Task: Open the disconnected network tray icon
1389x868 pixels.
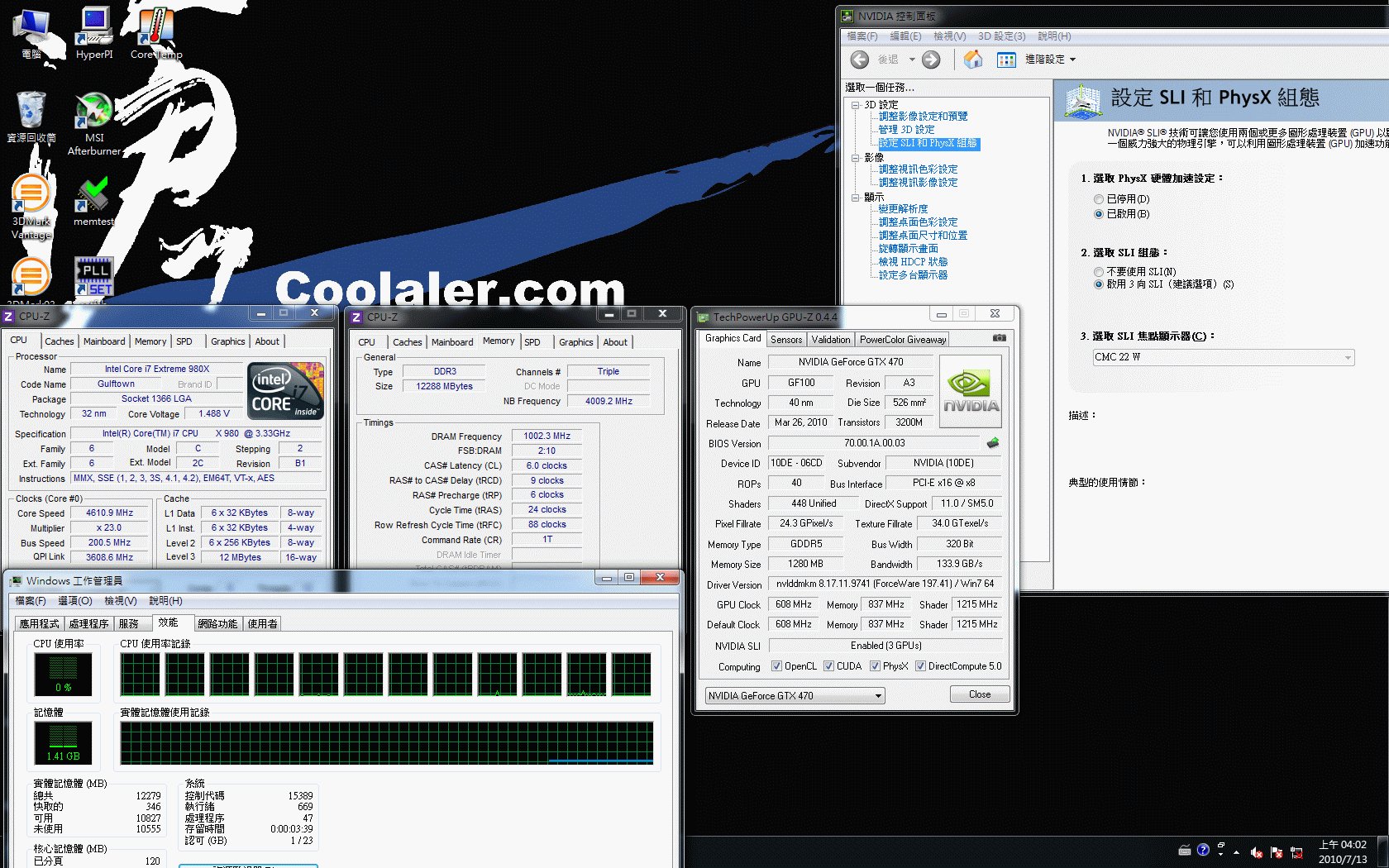Action: (x=1296, y=852)
